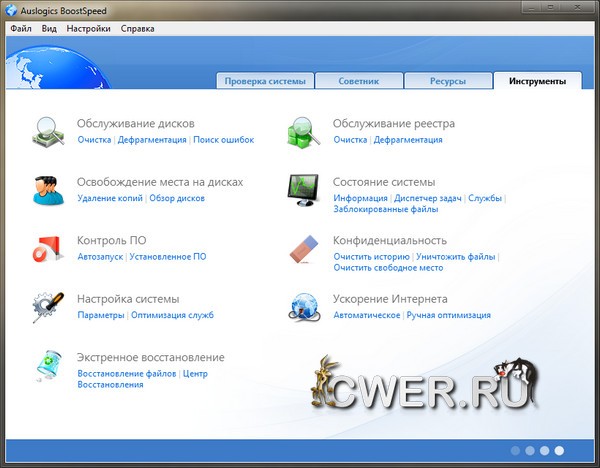Open the Файл menu
Viewport: 600px width, 468px height.
click(21, 29)
